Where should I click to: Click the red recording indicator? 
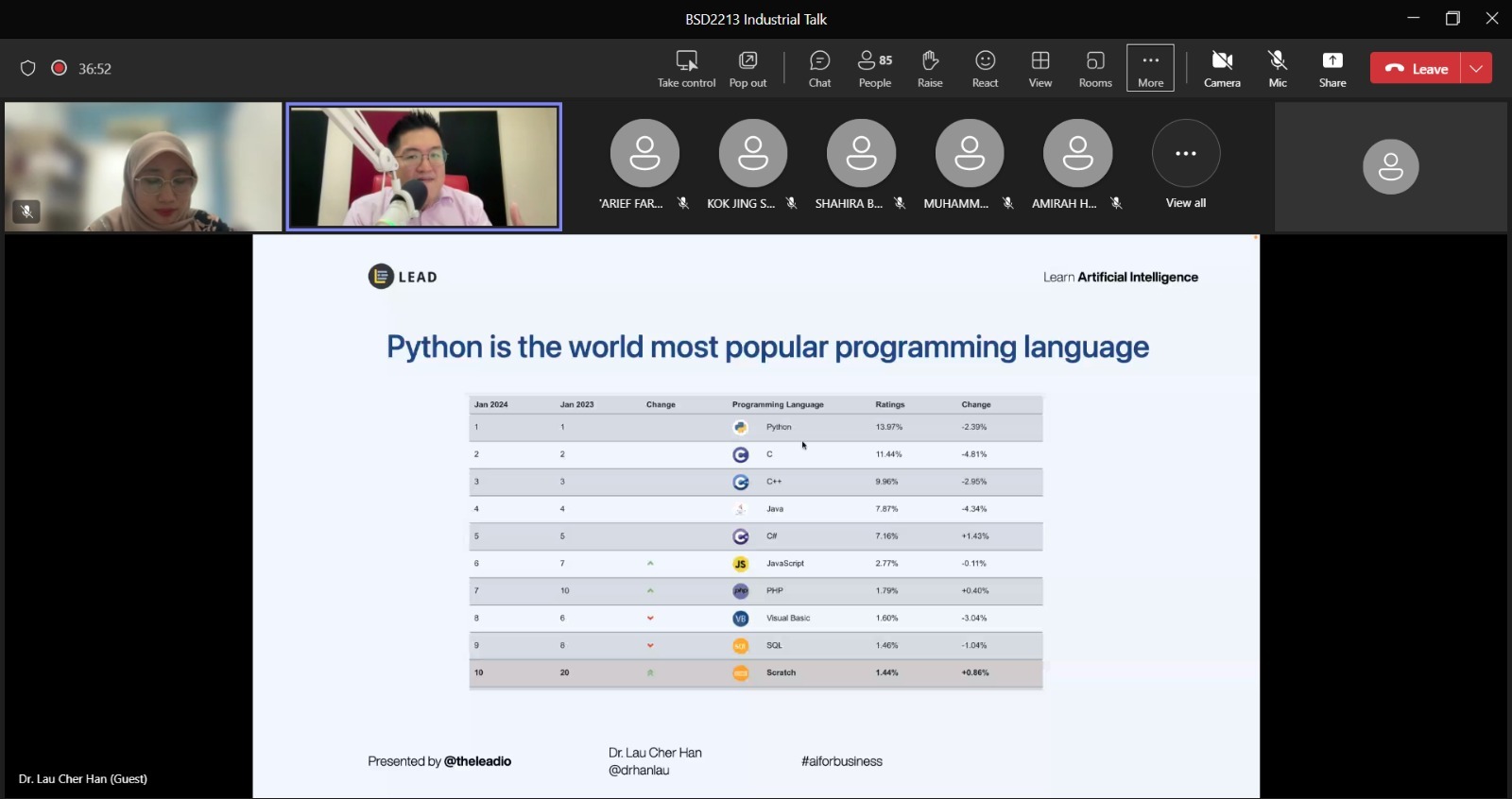(x=59, y=68)
